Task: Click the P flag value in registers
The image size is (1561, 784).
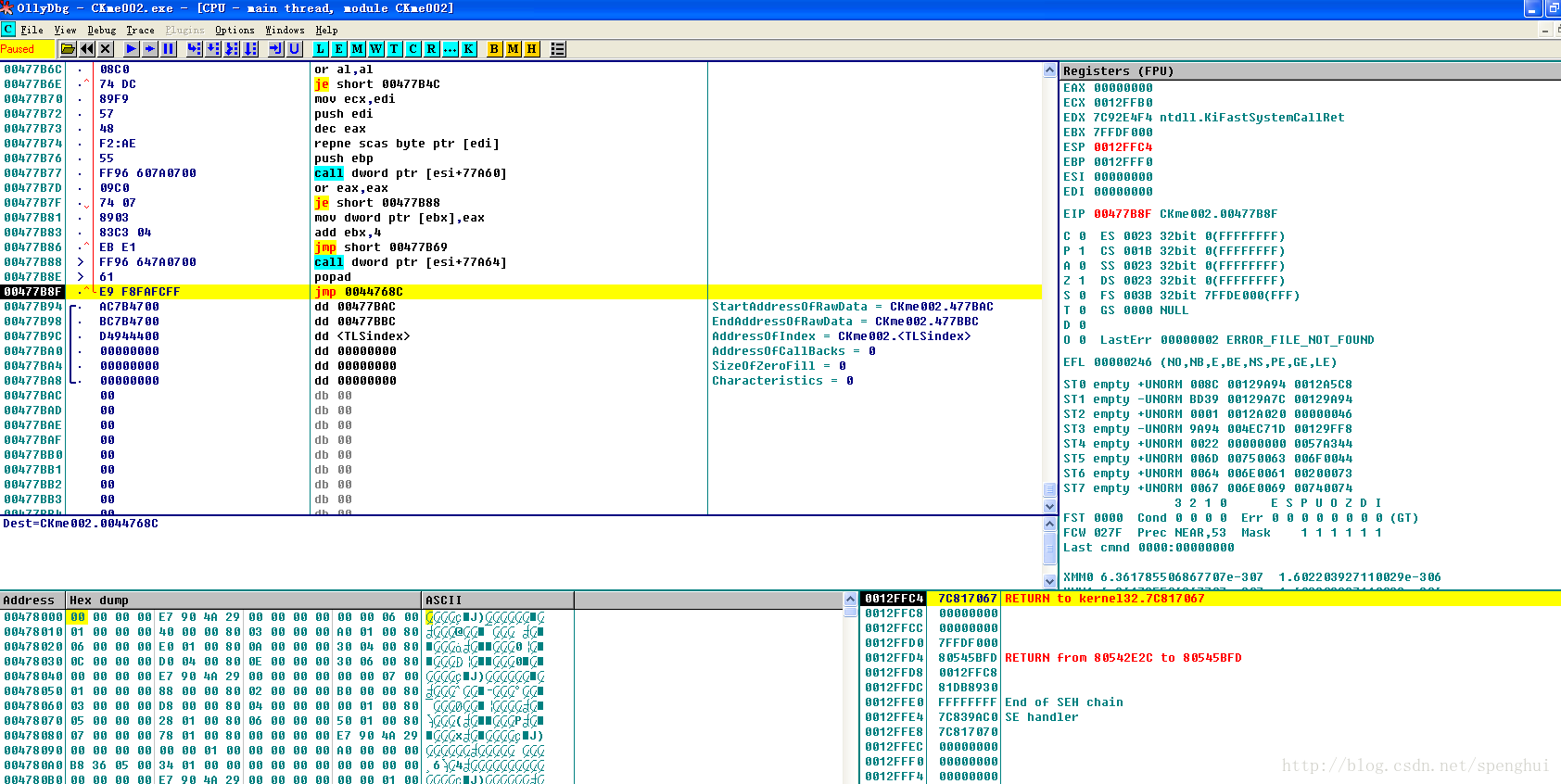Action: (1082, 251)
